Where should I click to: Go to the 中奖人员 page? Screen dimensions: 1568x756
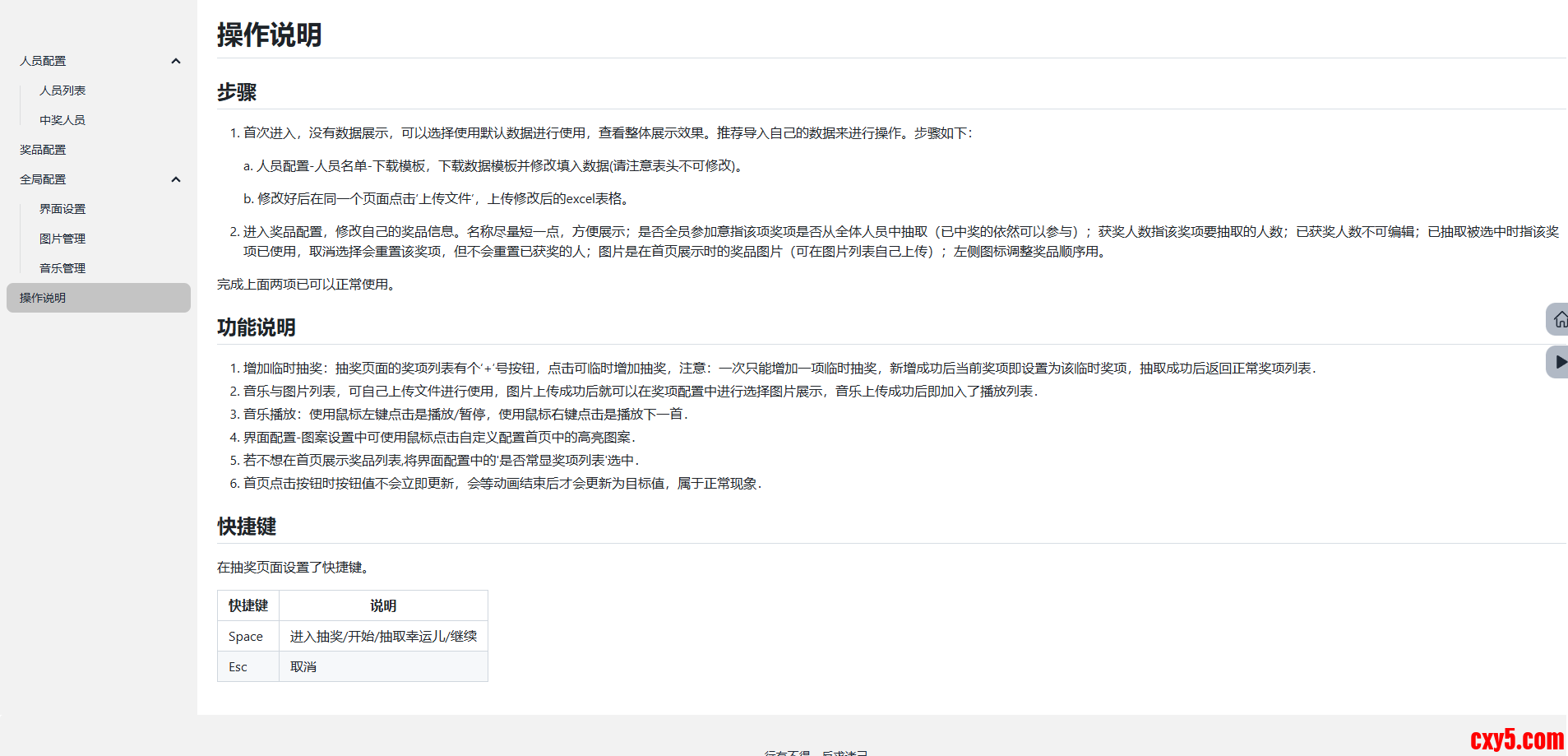pyautogui.click(x=62, y=120)
